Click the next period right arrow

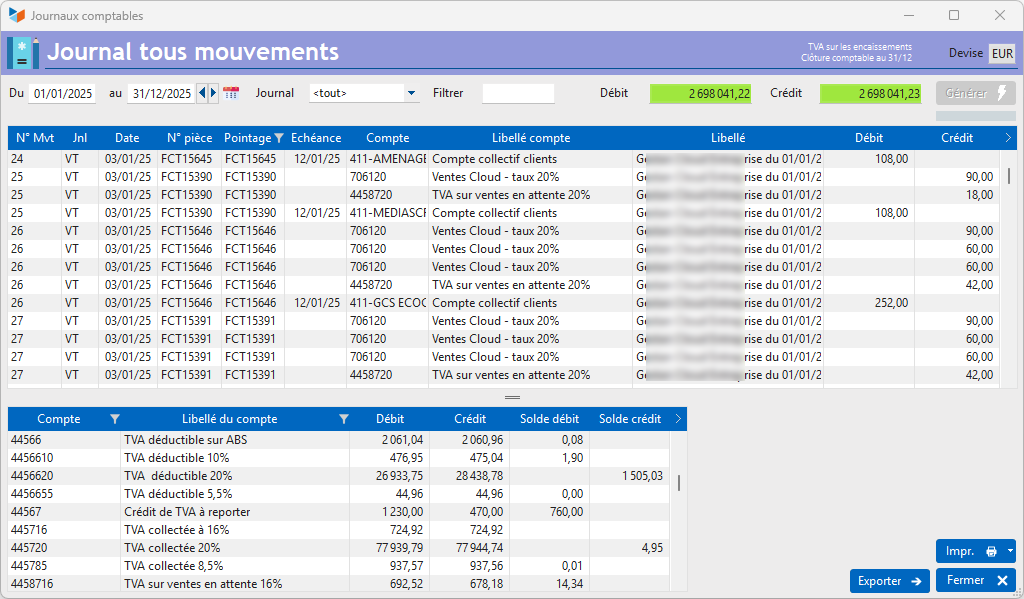pos(213,93)
